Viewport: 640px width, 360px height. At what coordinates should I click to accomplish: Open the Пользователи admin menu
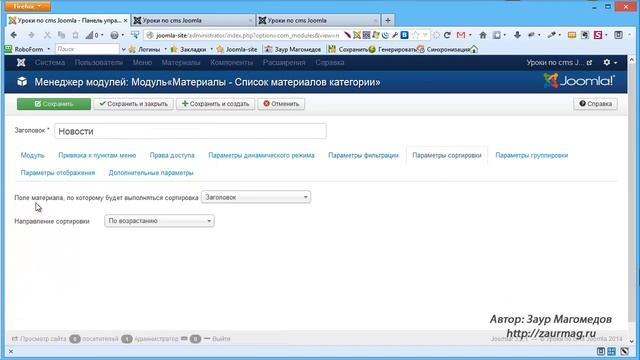[x=99, y=62]
